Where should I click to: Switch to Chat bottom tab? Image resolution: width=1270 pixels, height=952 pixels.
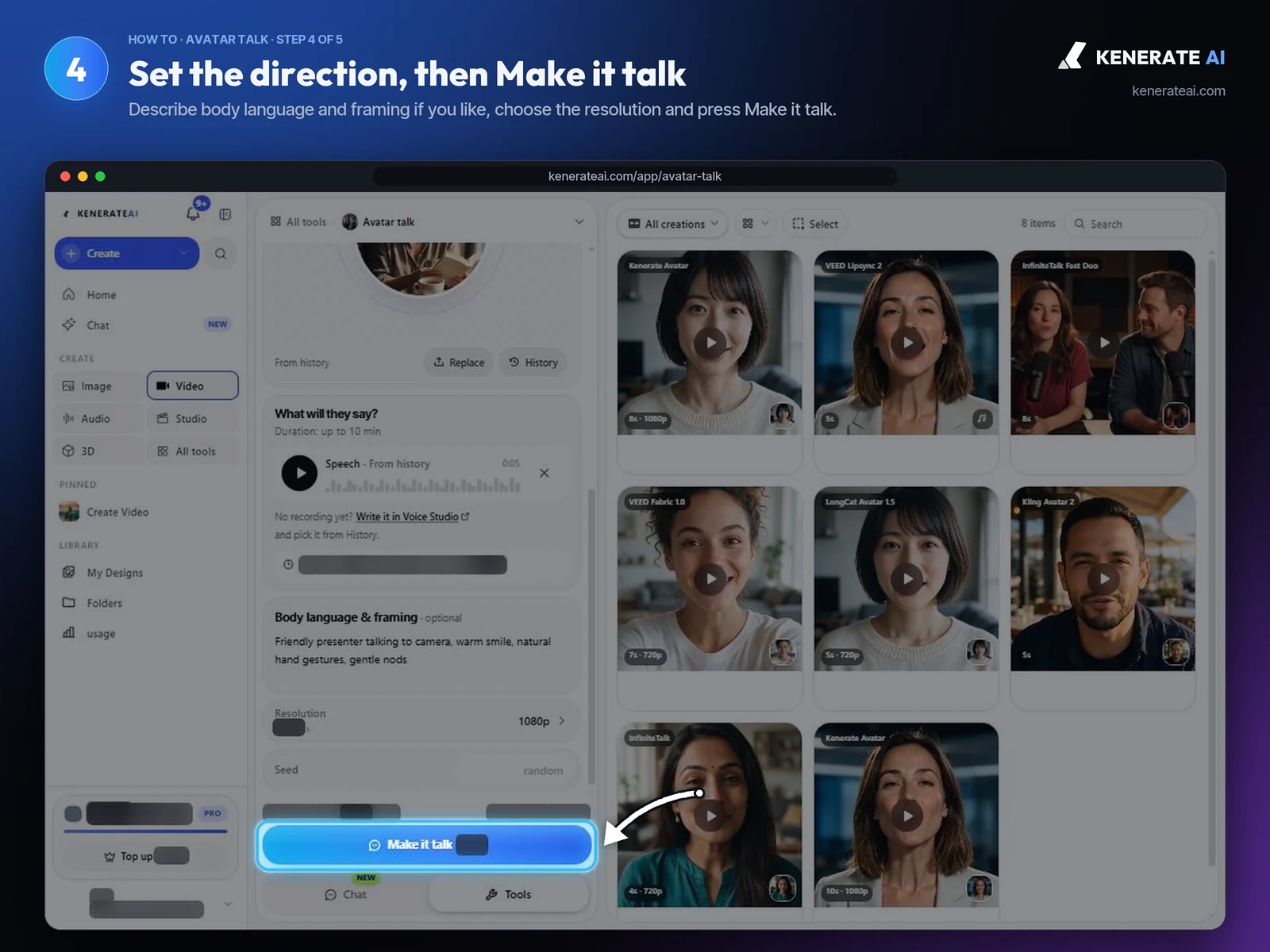346,895
